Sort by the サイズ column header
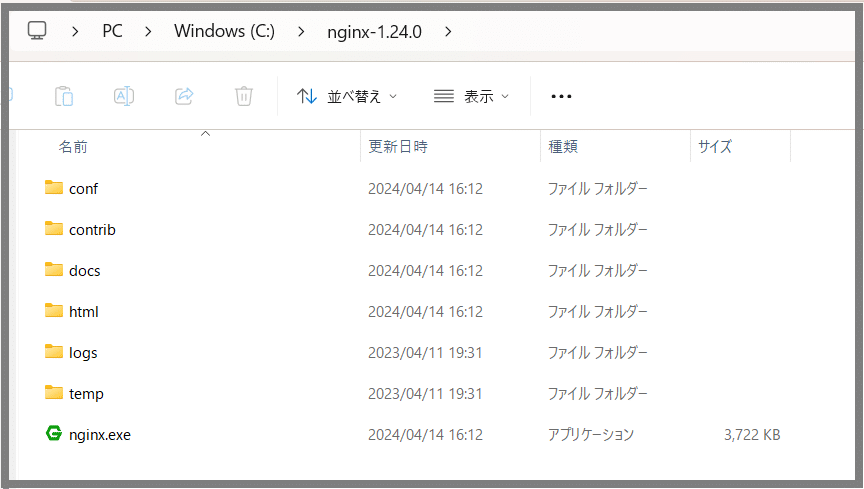Viewport: 864px width, 489px height. coord(715,147)
